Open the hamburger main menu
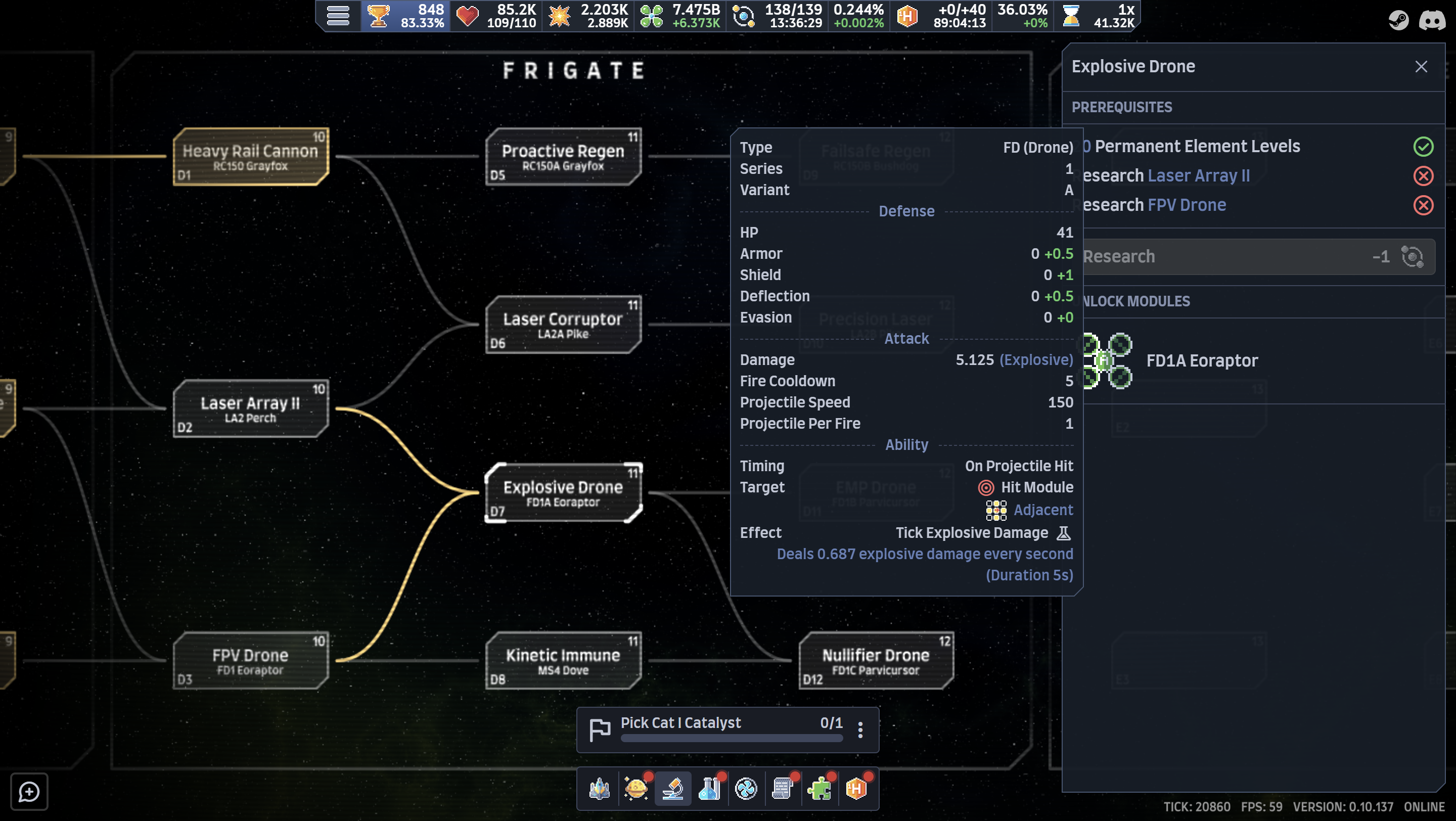Screen dimensions: 1456x821 coord(338,16)
